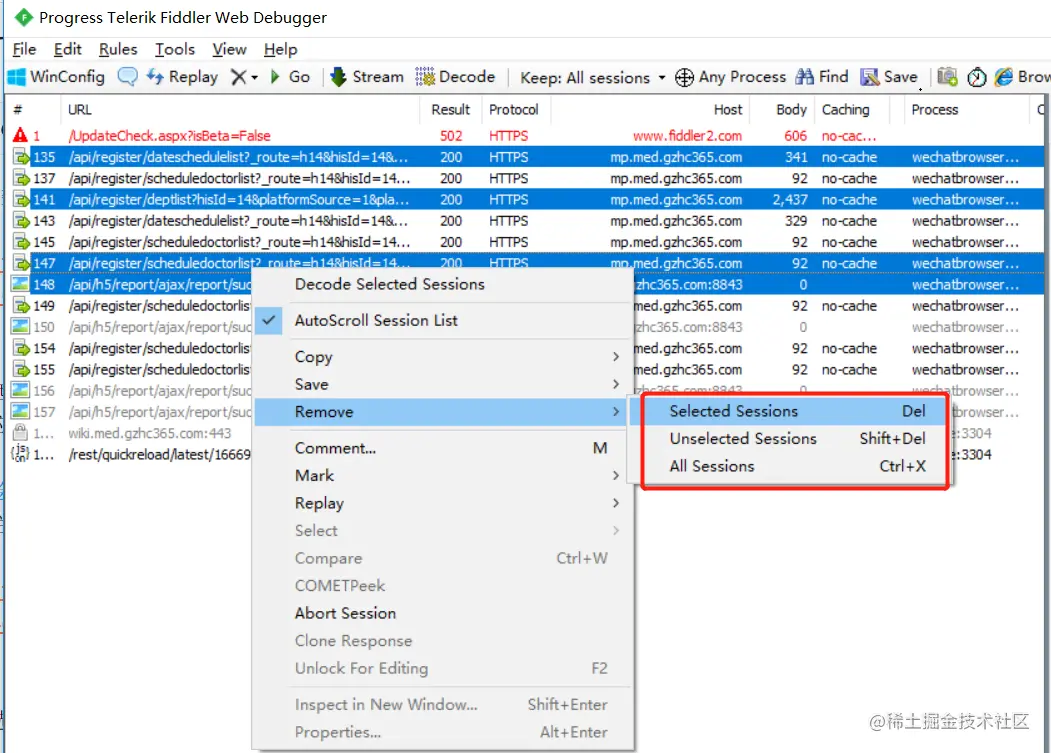Image resolution: width=1051 pixels, height=753 pixels.
Task: Select session 135 dateschedulelist row
Action: click(x=528, y=157)
